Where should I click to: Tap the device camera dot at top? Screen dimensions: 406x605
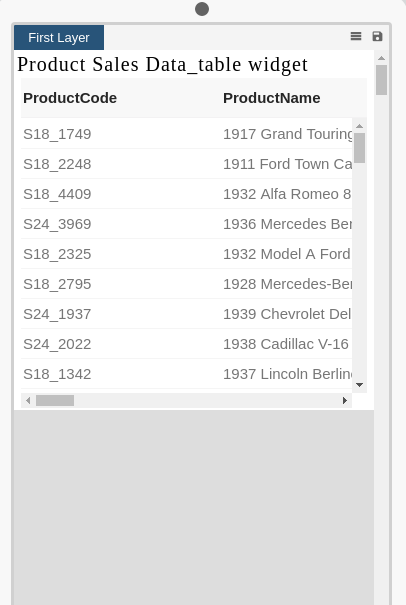202,9
